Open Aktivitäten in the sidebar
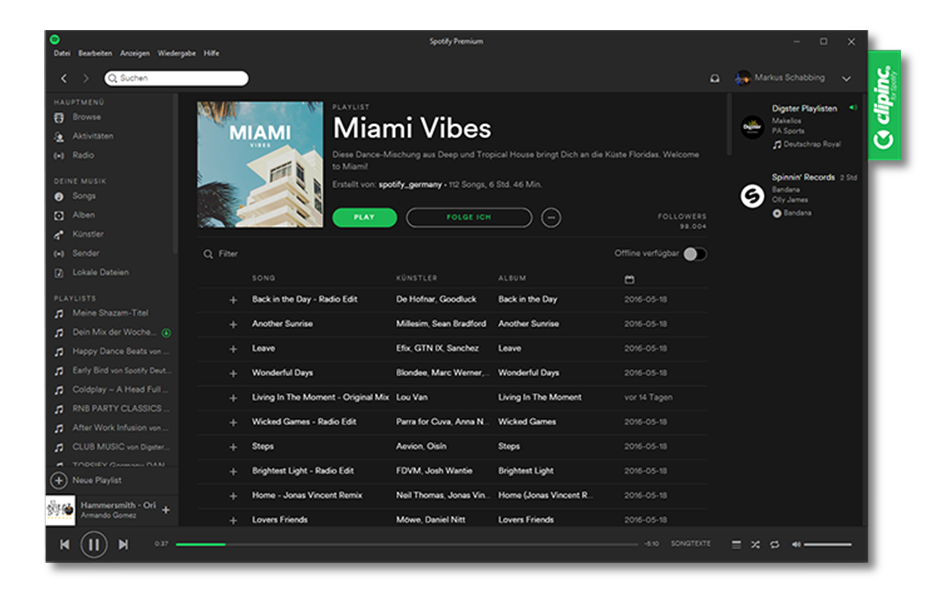950x590 pixels. (92, 136)
